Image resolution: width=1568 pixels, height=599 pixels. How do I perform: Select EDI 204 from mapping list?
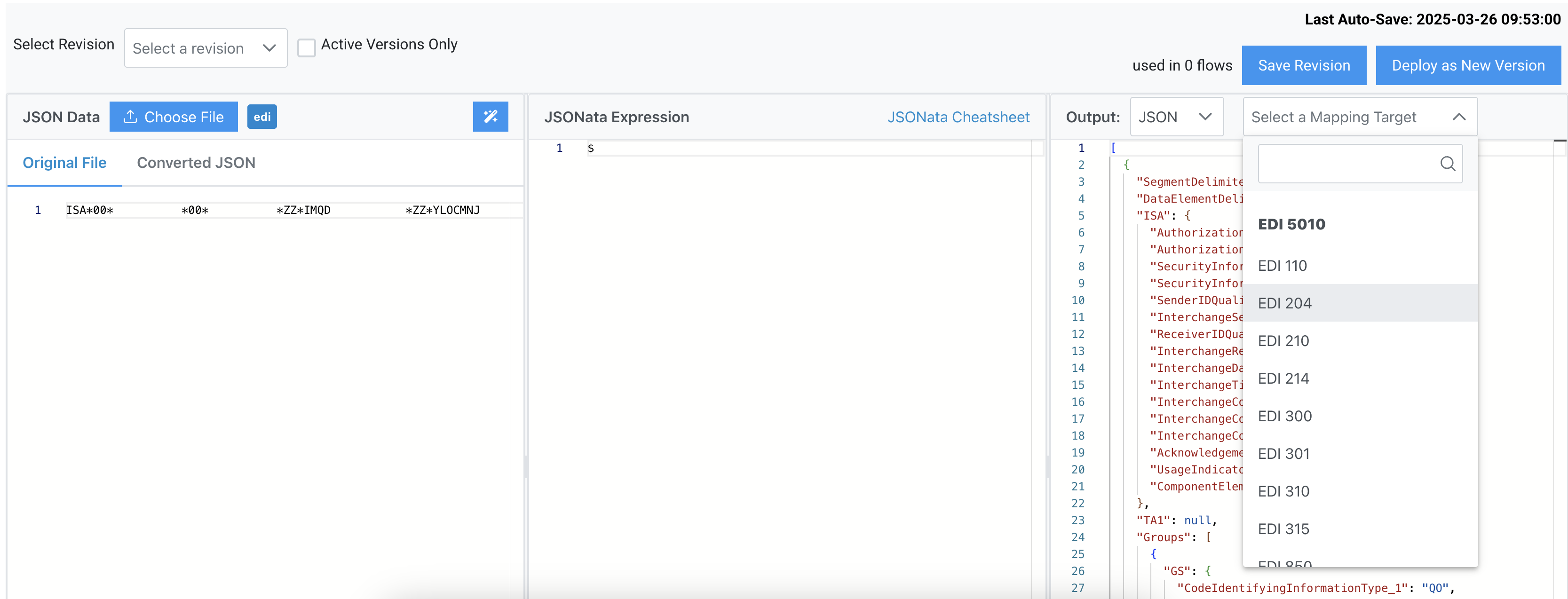(1284, 303)
